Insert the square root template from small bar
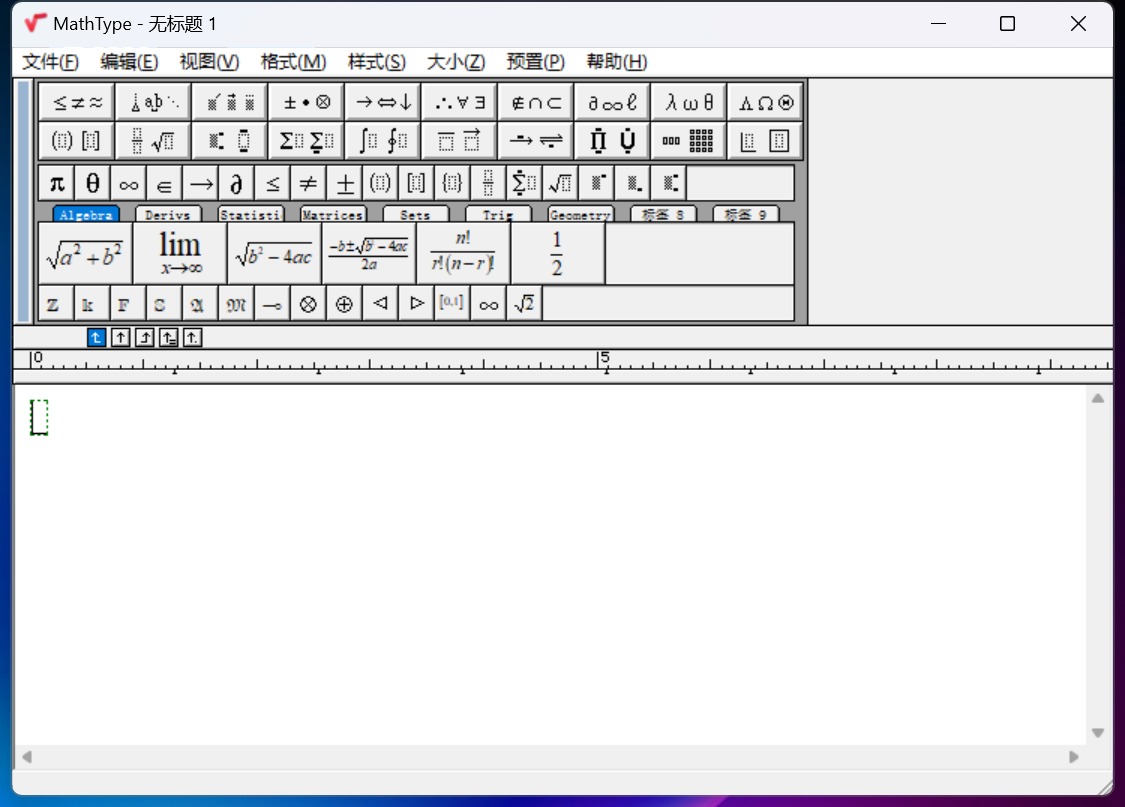 click(x=560, y=184)
